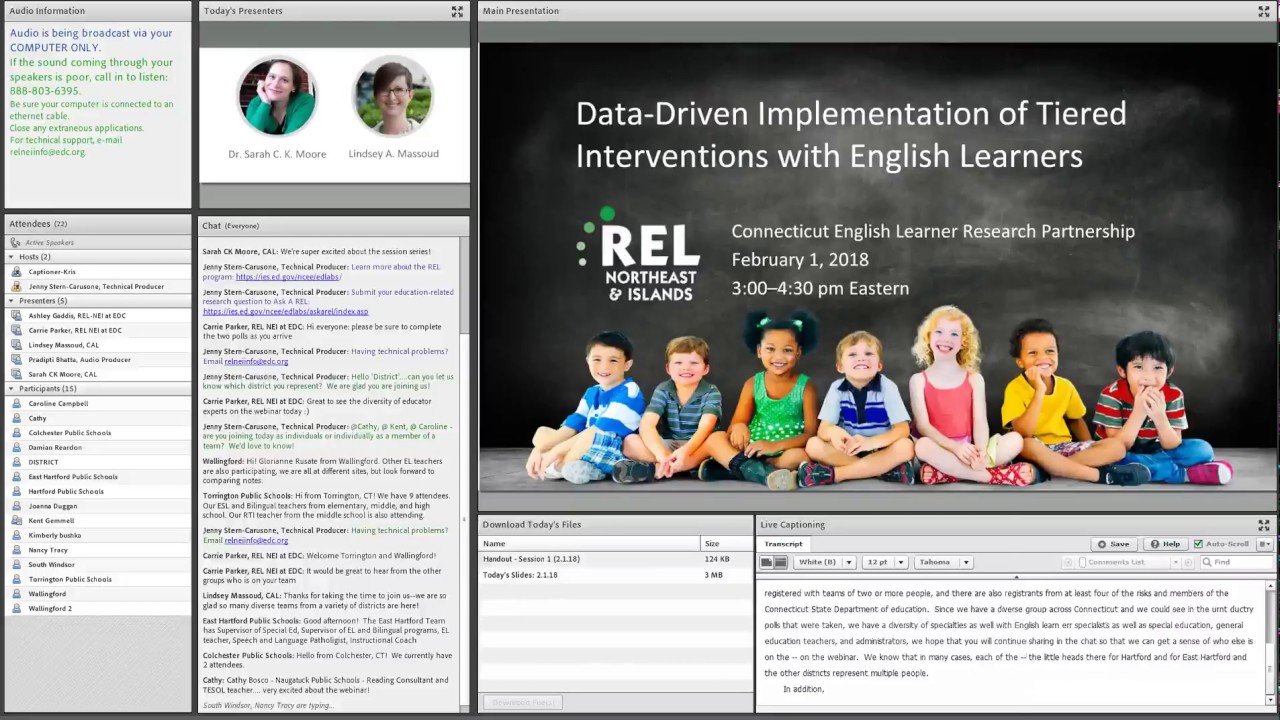Sort files by Name column header
Image resolution: width=1280 pixels, height=720 pixels.
(589, 544)
